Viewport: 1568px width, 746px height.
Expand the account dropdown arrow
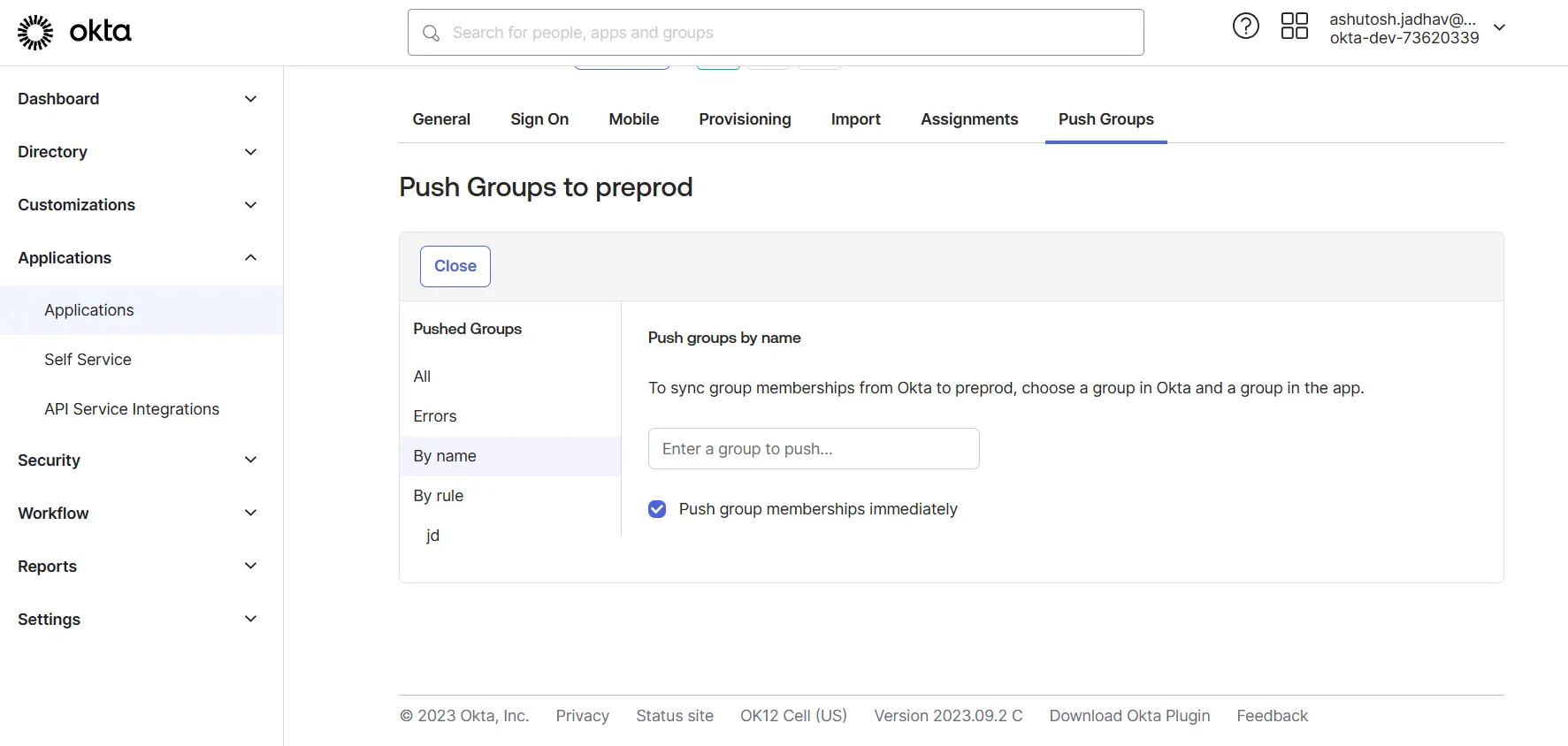1499,27
